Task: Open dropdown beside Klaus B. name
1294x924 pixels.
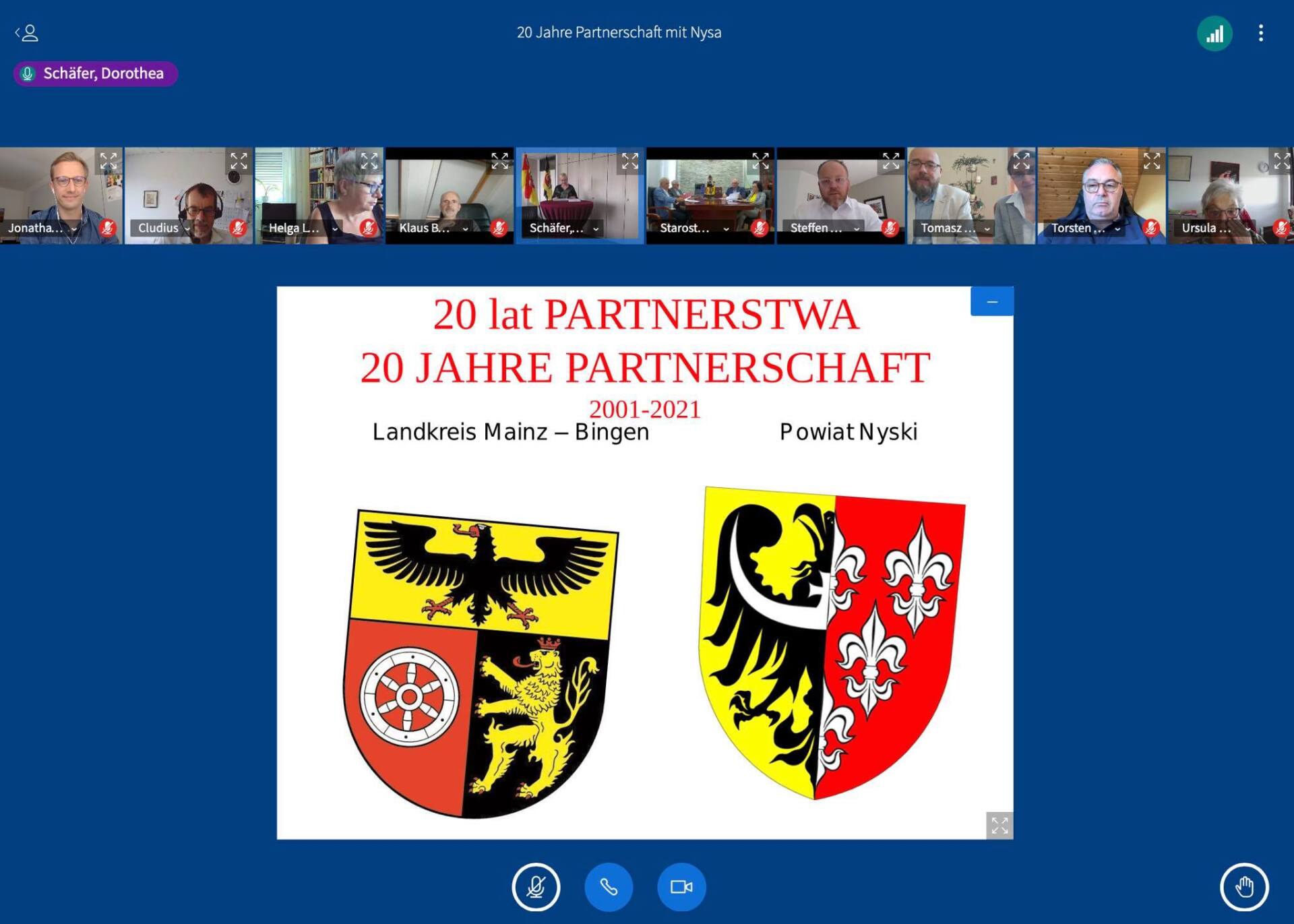Action: coord(465,228)
